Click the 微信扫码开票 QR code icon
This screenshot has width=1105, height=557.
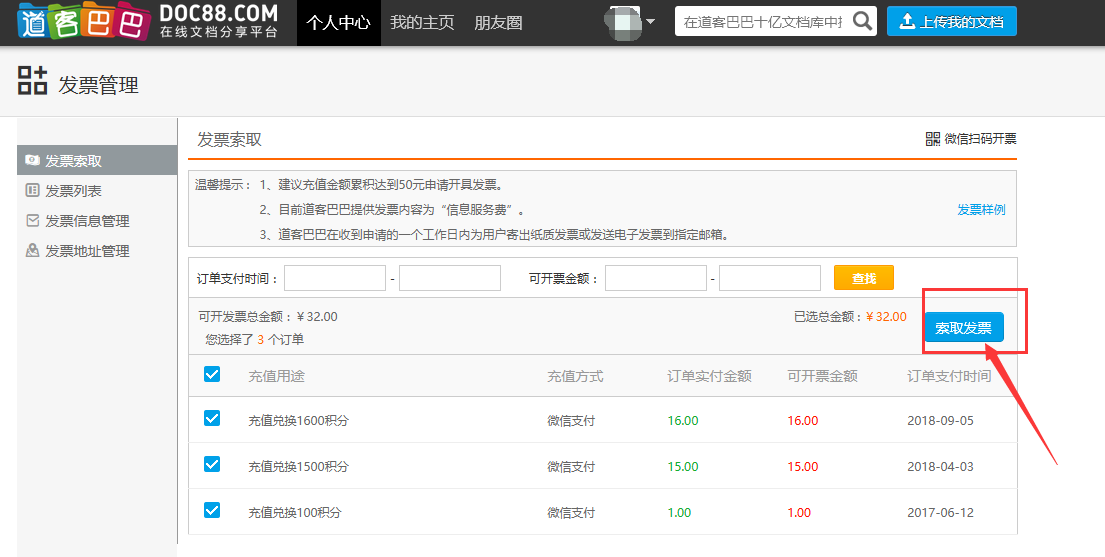(x=932, y=139)
